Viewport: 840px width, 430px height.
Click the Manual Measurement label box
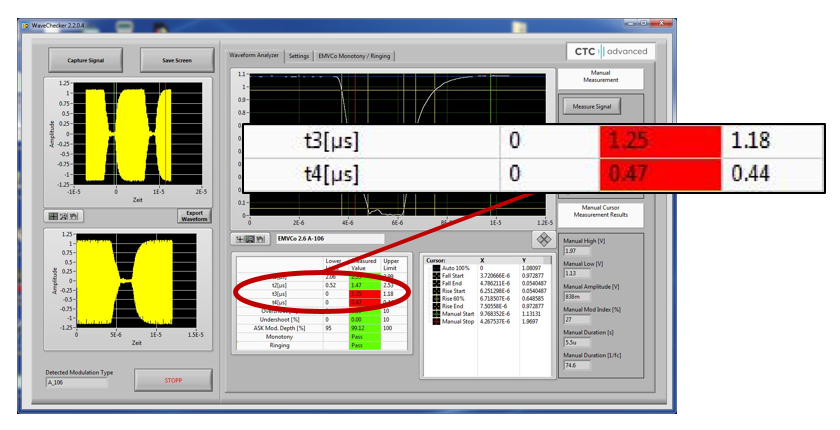point(601,77)
